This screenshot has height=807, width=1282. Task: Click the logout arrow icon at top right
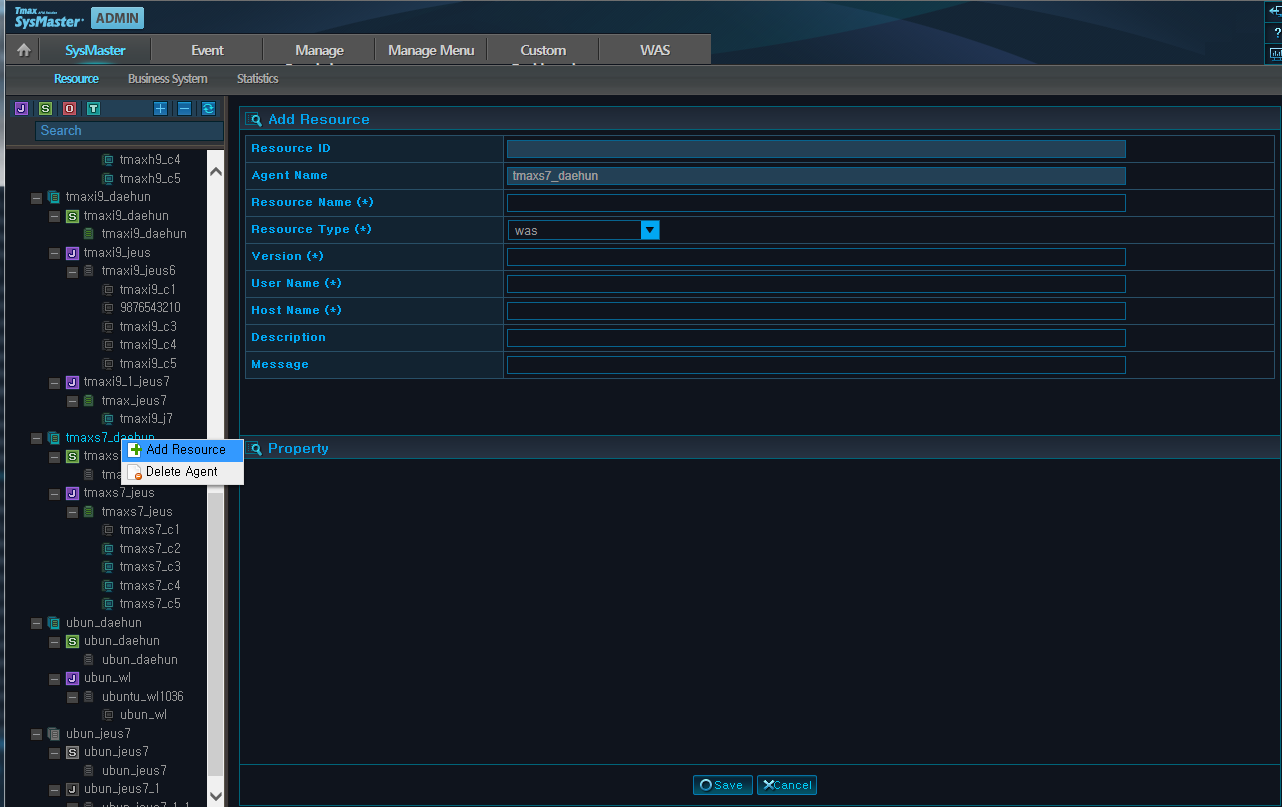(1274, 10)
